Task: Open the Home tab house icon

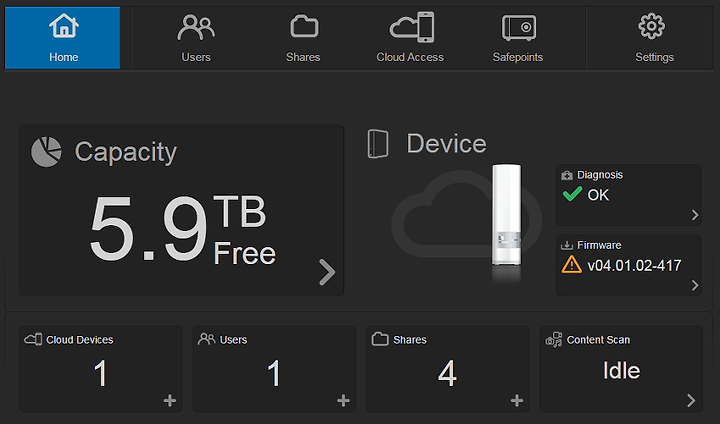Action: point(64,26)
